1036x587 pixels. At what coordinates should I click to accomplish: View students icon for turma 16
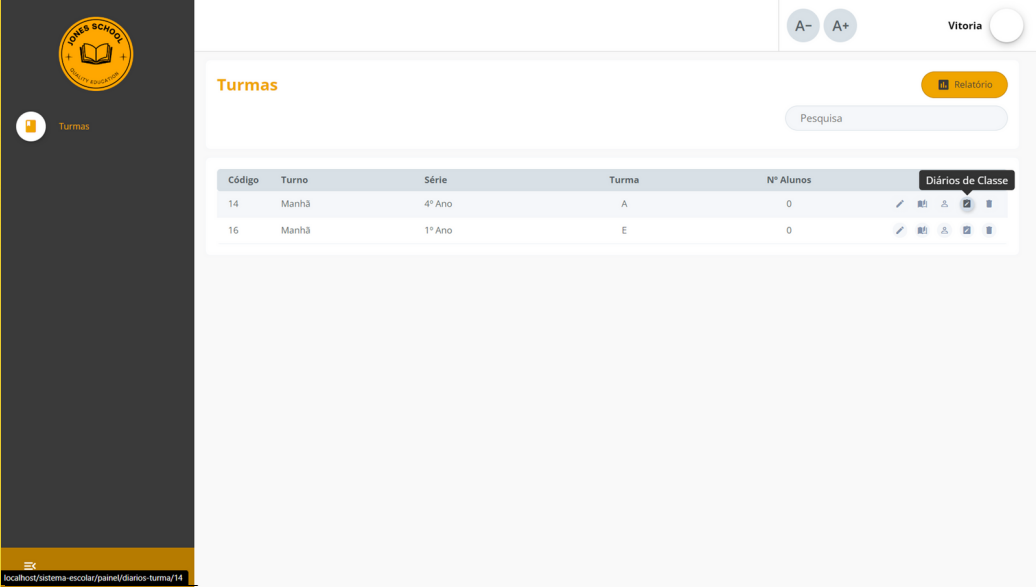click(944, 229)
